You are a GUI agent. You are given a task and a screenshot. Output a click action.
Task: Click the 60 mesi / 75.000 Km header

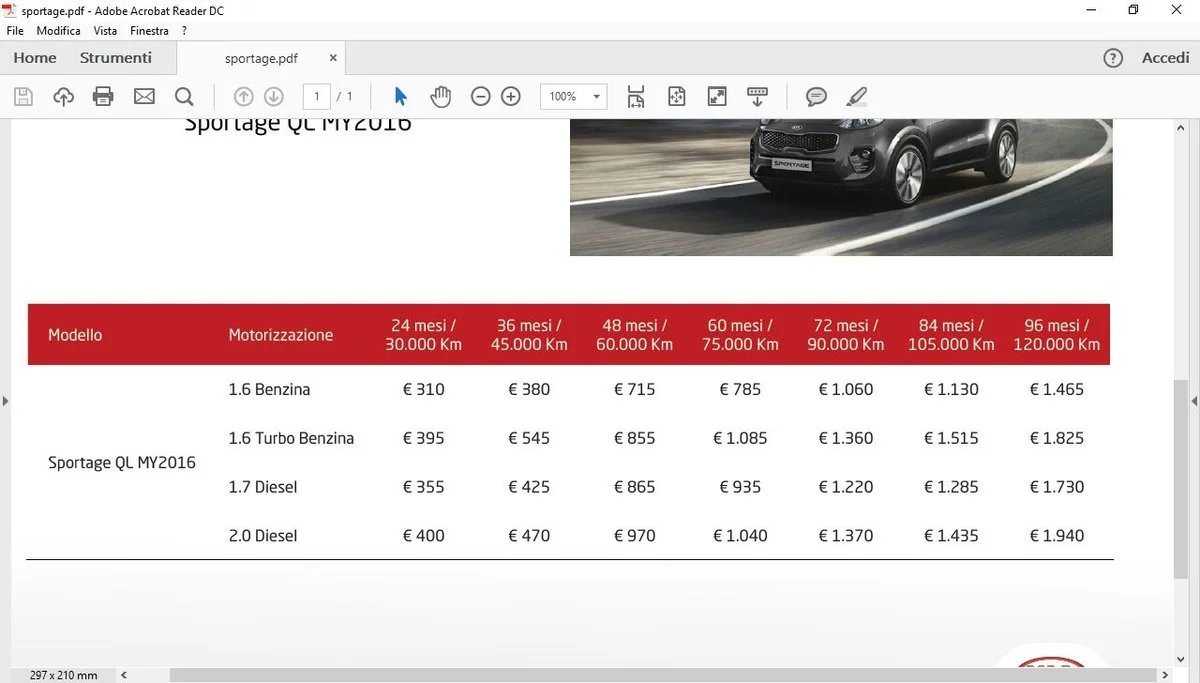point(741,335)
